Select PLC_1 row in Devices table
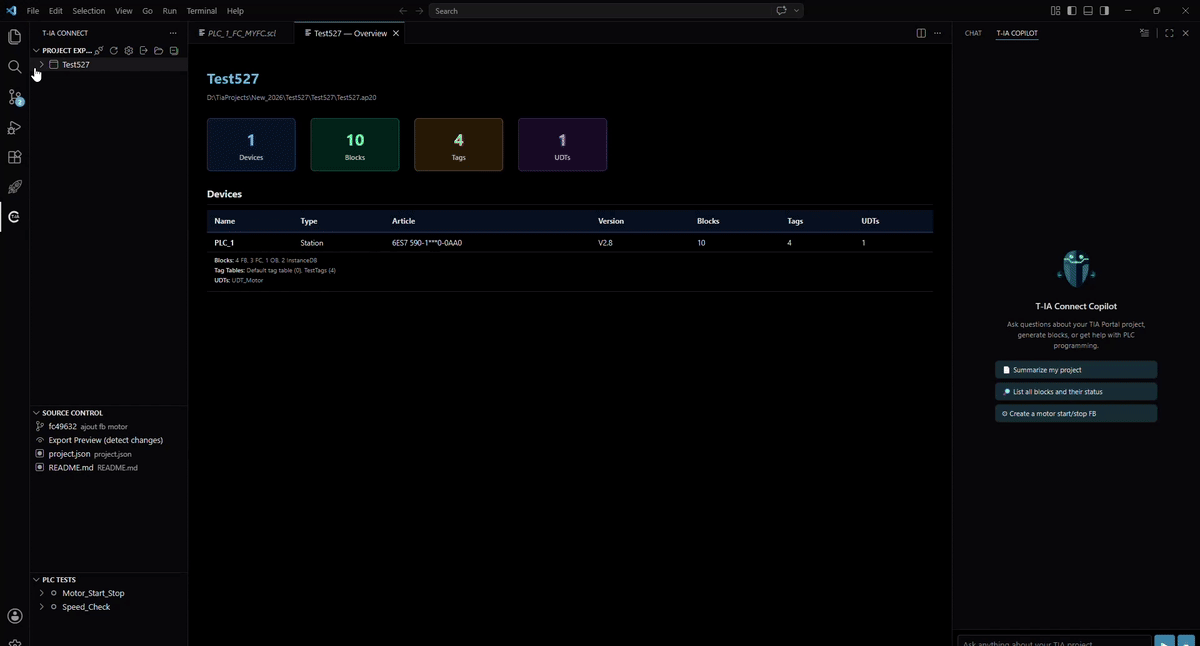Screen dimensions: 1200x646 pyautogui.click(x=570, y=243)
